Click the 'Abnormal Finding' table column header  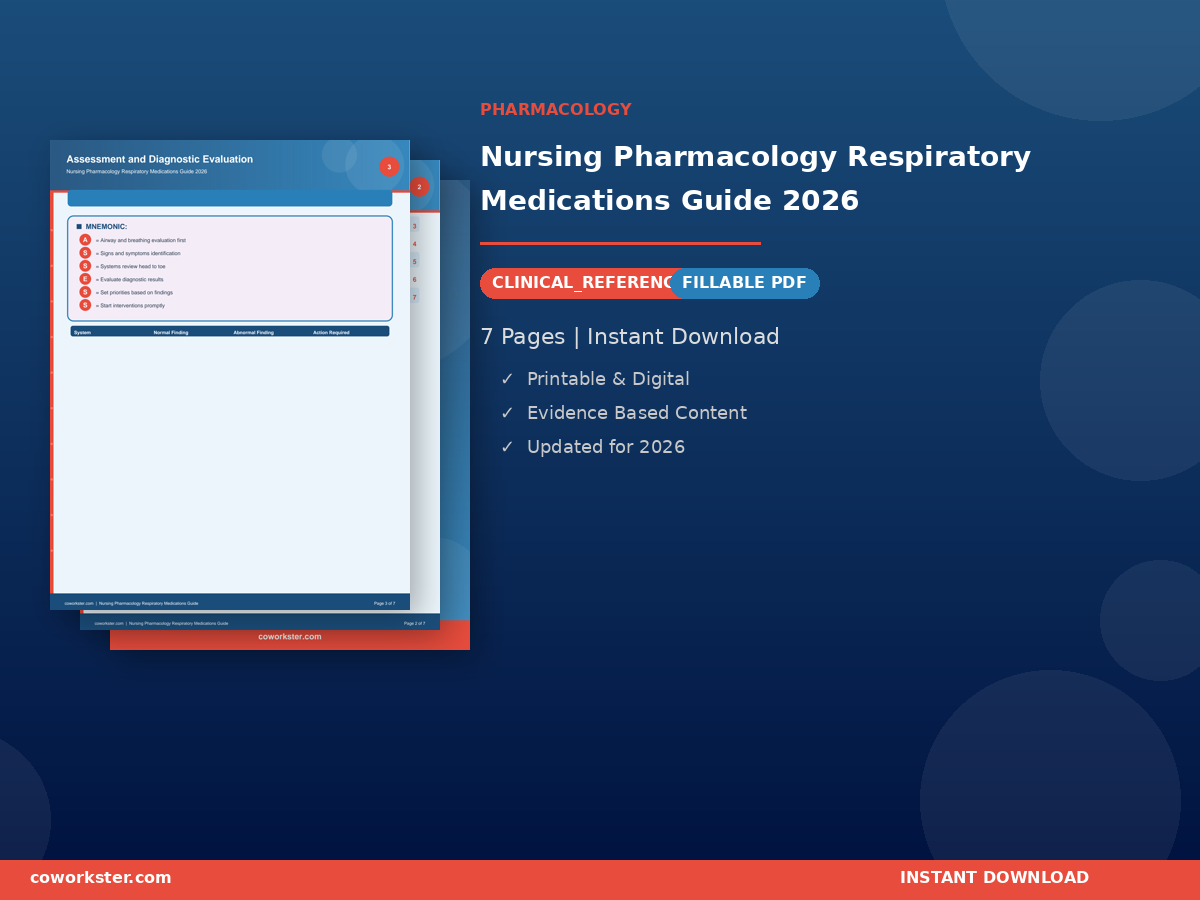click(253, 332)
